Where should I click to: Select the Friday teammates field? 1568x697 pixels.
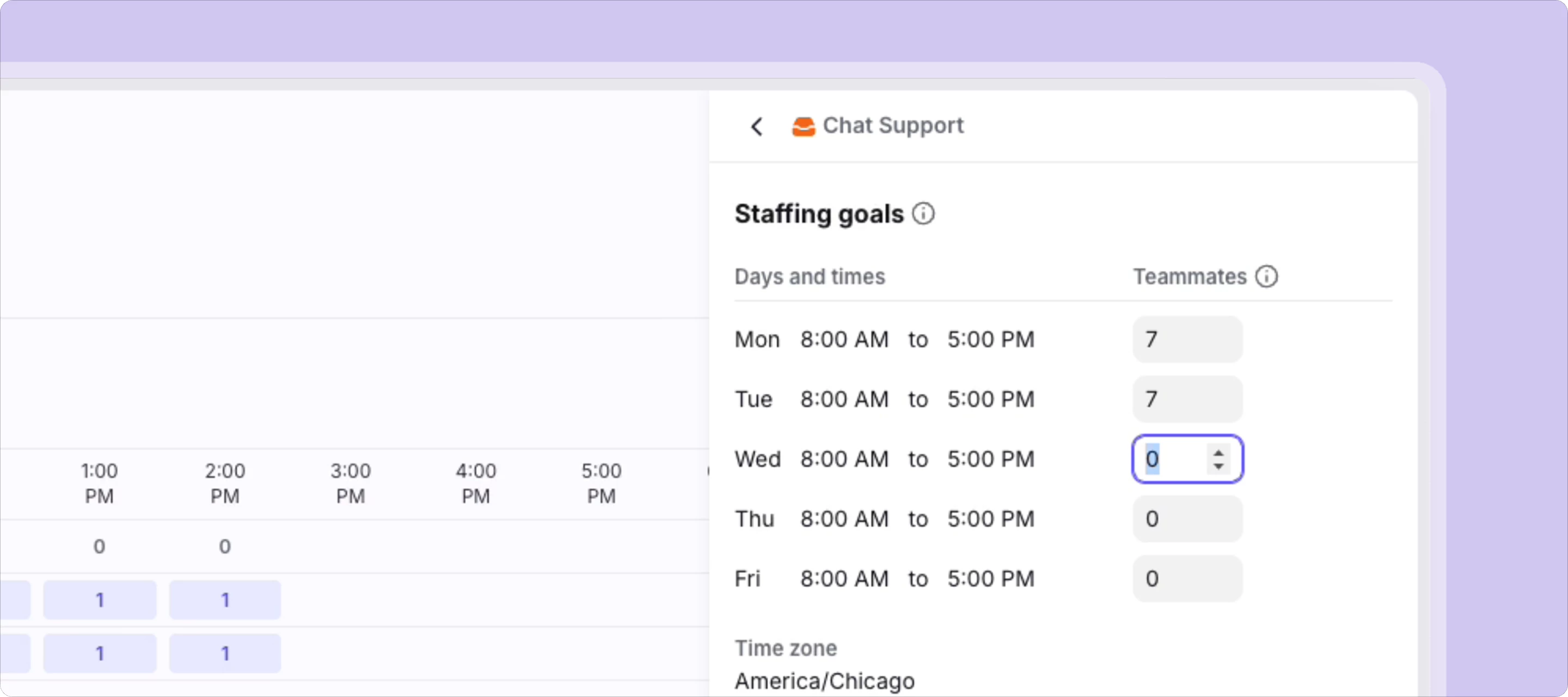coord(1186,579)
